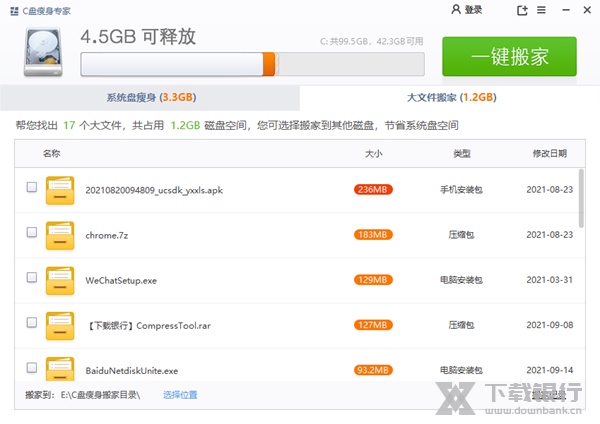The height and width of the screenshot is (424, 600).
Task: Select file name BaiduNetdiskUnite.exe
Action: (132, 371)
